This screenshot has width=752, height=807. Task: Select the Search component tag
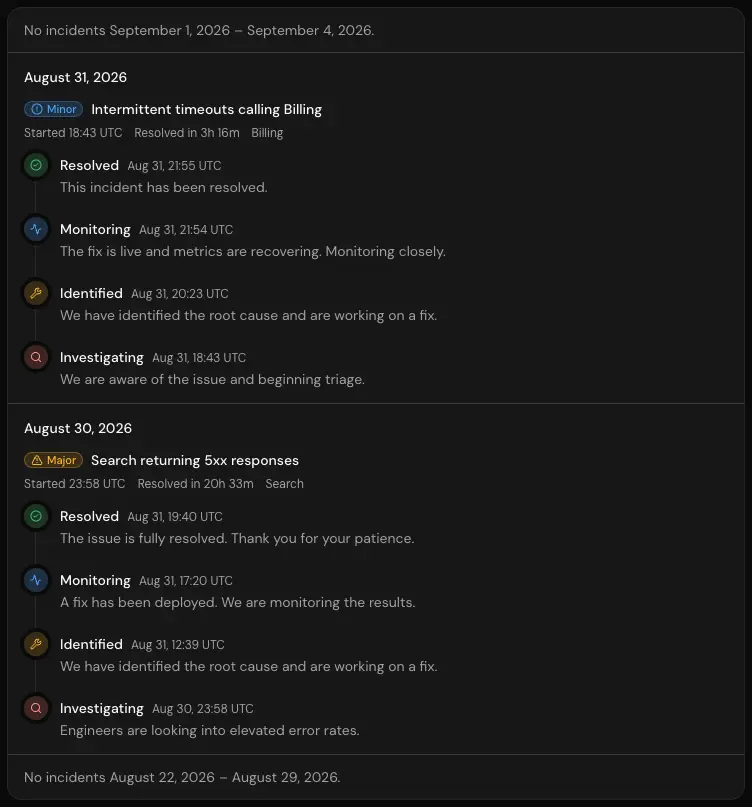(285, 484)
